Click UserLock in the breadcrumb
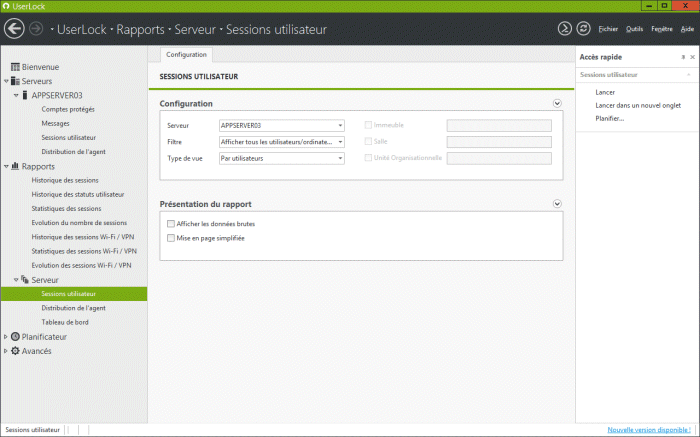 [82, 29]
